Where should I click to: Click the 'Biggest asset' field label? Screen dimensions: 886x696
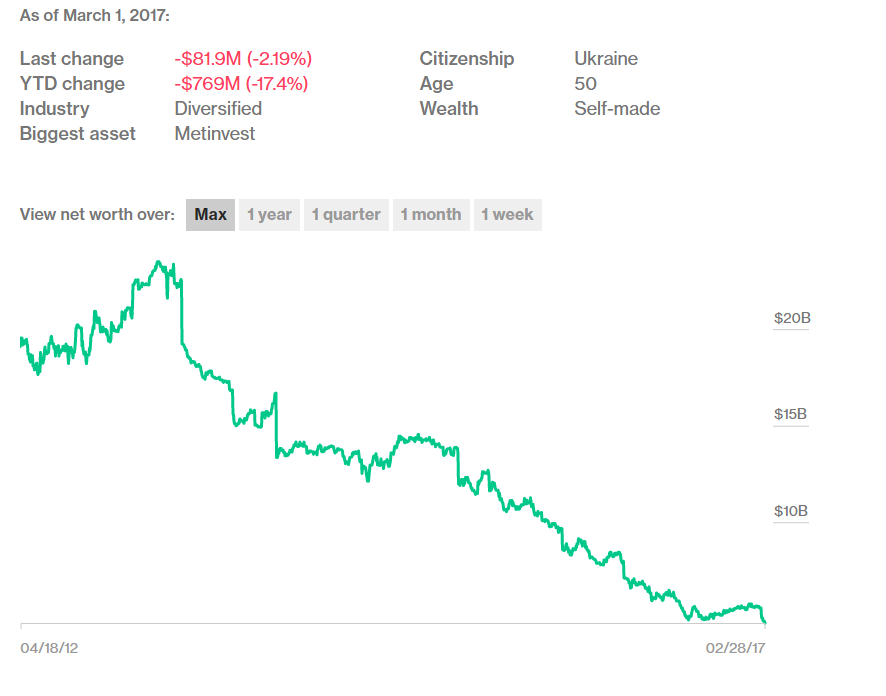coord(78,134)
